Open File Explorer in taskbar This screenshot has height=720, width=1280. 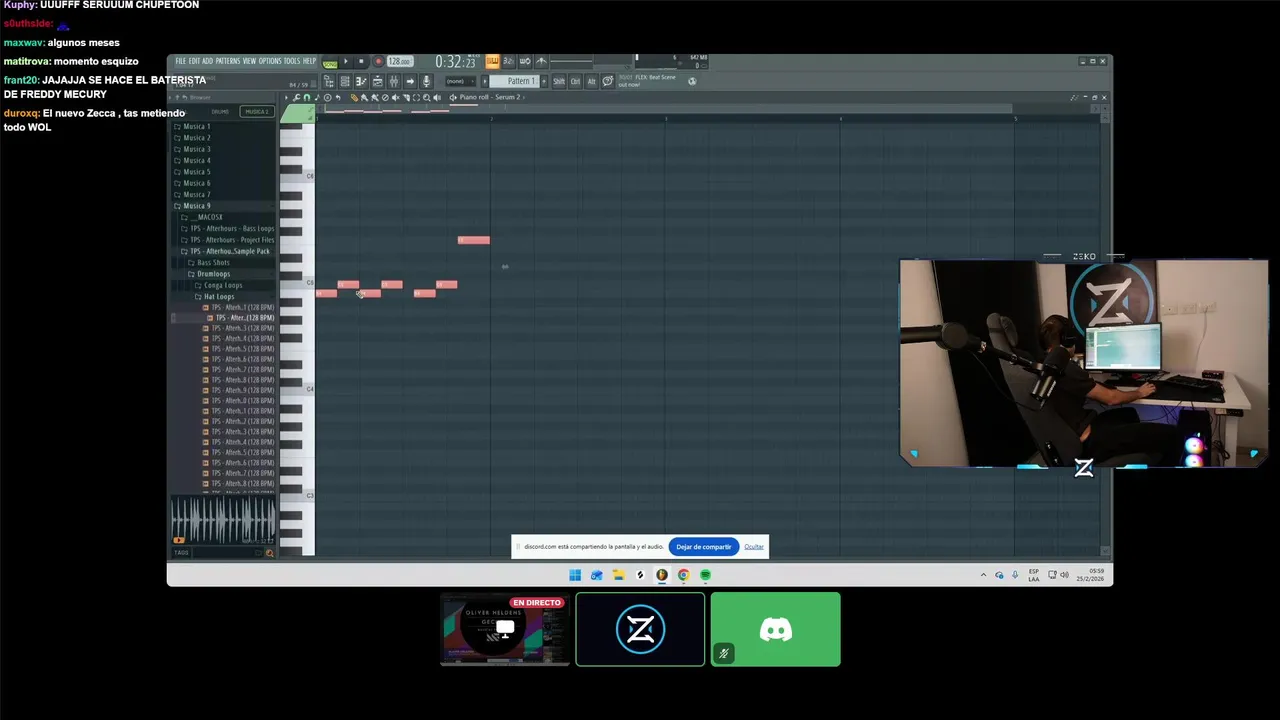pyautogui.click(x=618, y=575)
